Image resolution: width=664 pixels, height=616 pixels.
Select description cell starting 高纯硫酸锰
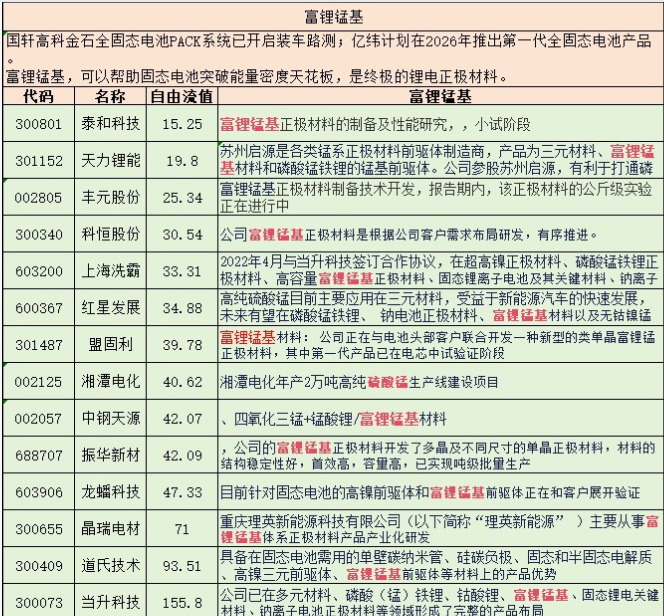(x=441, y=308)
